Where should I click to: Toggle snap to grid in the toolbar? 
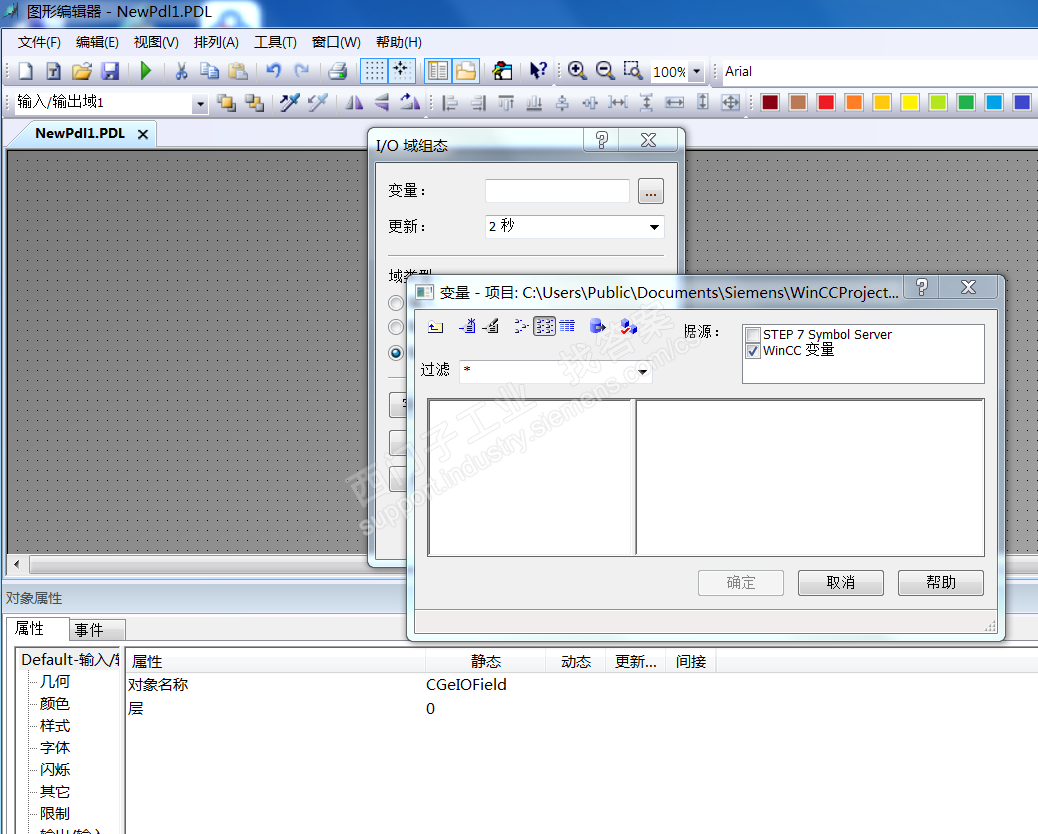(402, 71)
